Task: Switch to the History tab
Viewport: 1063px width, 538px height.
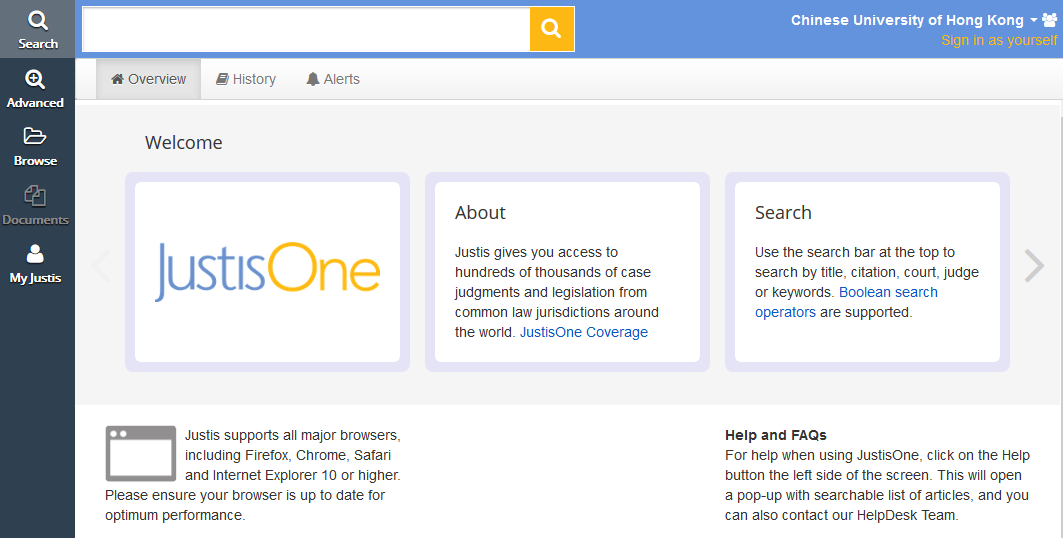Action: (x=245, y=79)
